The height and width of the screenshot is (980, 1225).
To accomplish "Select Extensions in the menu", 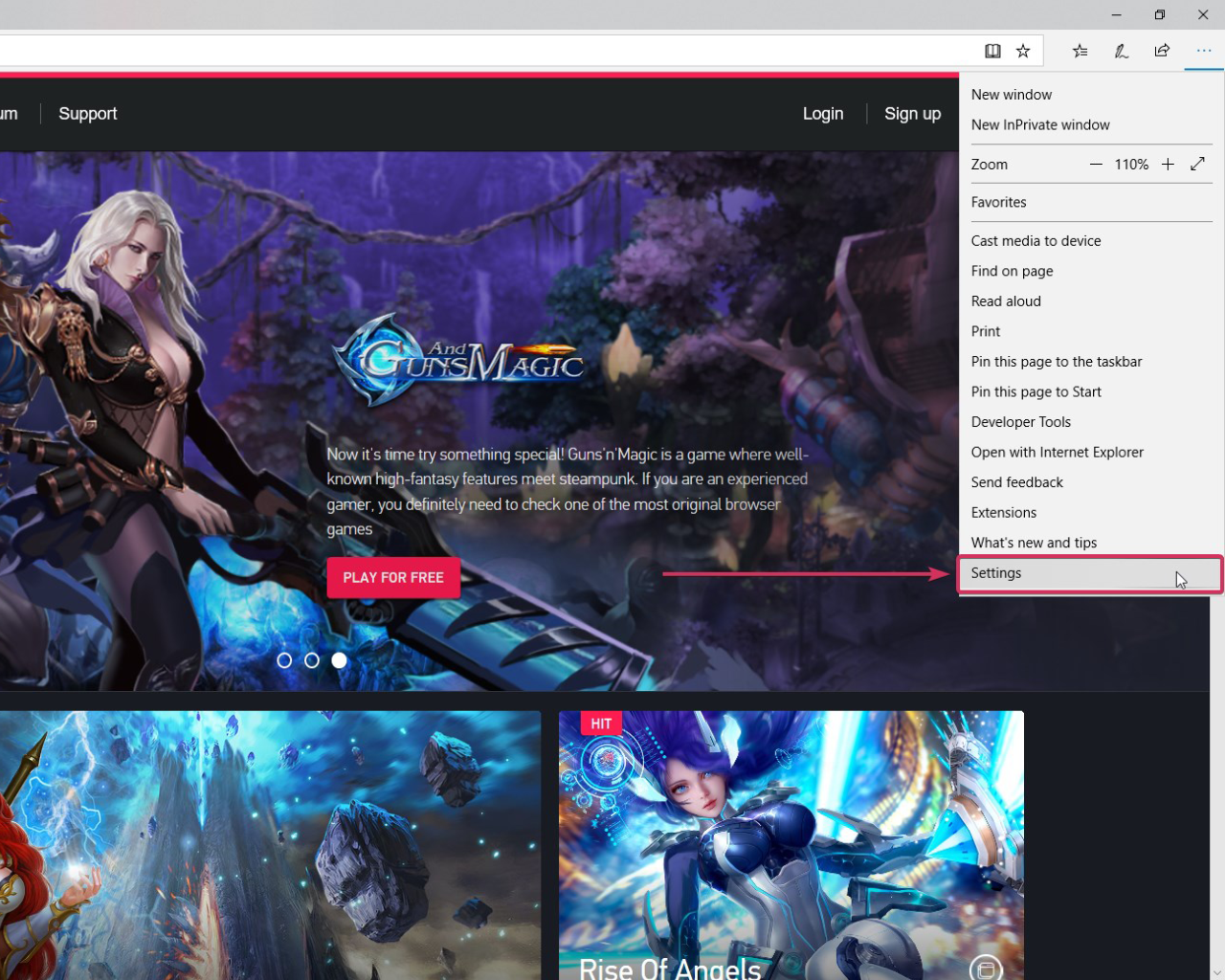I will point(1003,513).
